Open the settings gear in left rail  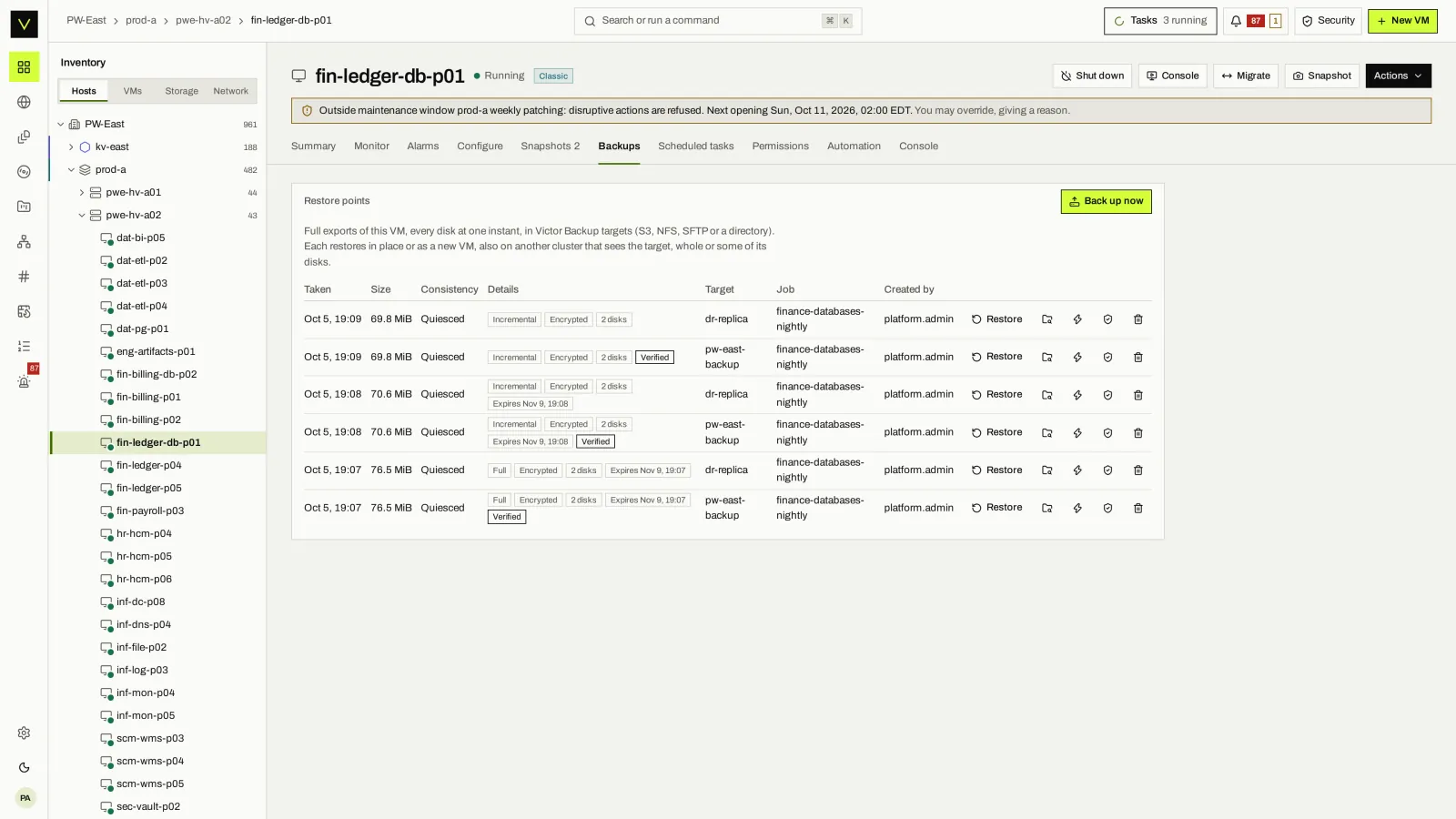tap(24, 733)
